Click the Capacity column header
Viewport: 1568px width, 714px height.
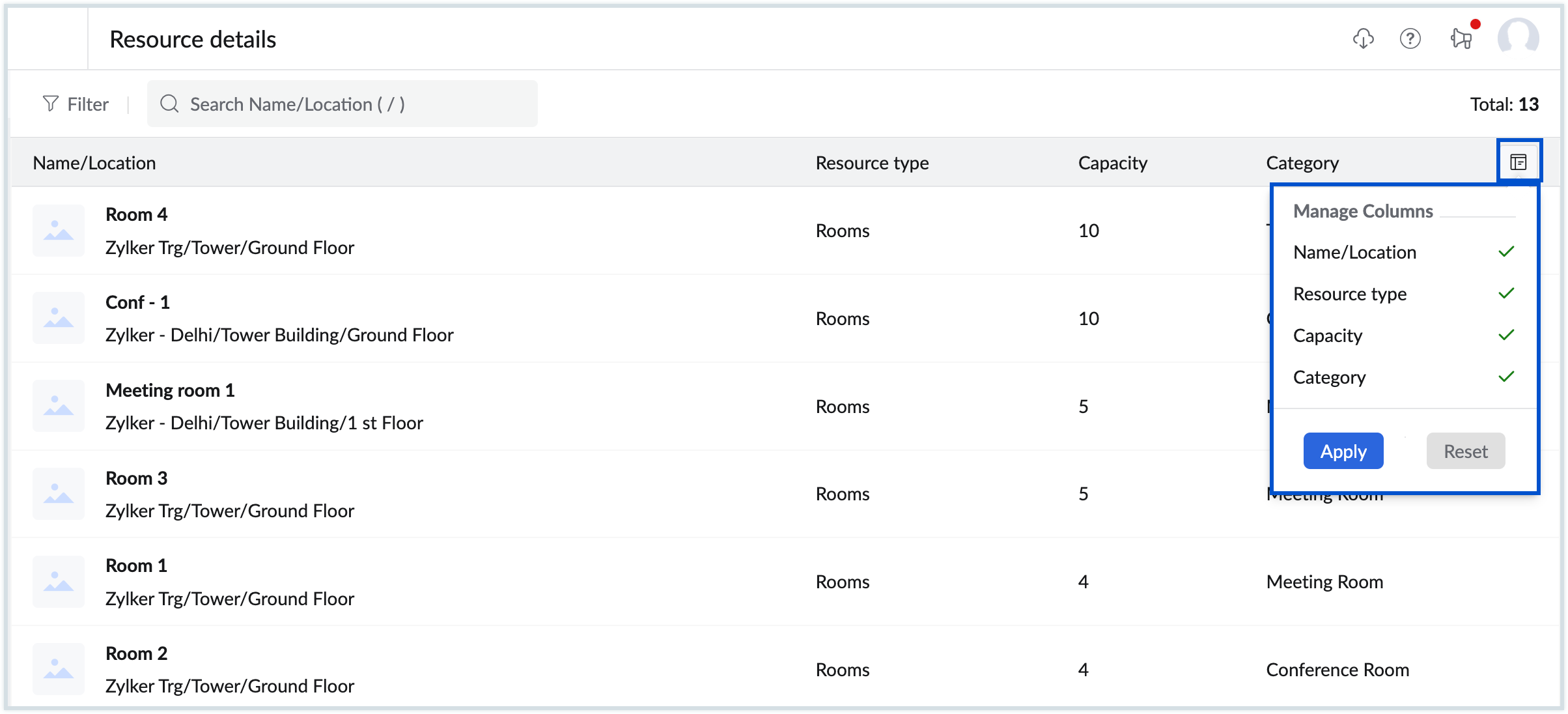pyautogui.click(x=1112, y=163)
